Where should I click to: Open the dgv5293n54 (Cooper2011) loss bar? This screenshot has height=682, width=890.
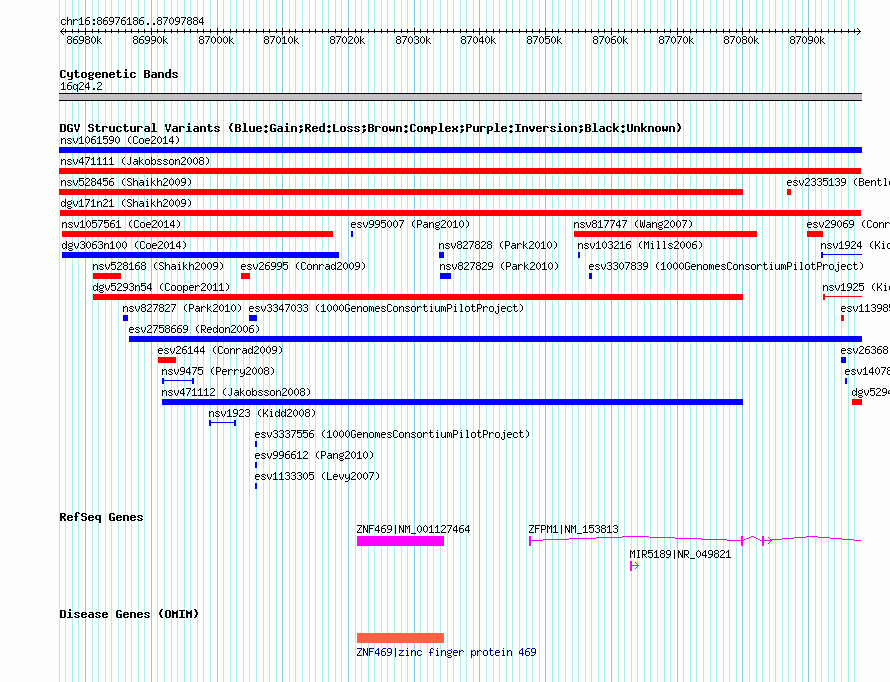coord(418,297)
